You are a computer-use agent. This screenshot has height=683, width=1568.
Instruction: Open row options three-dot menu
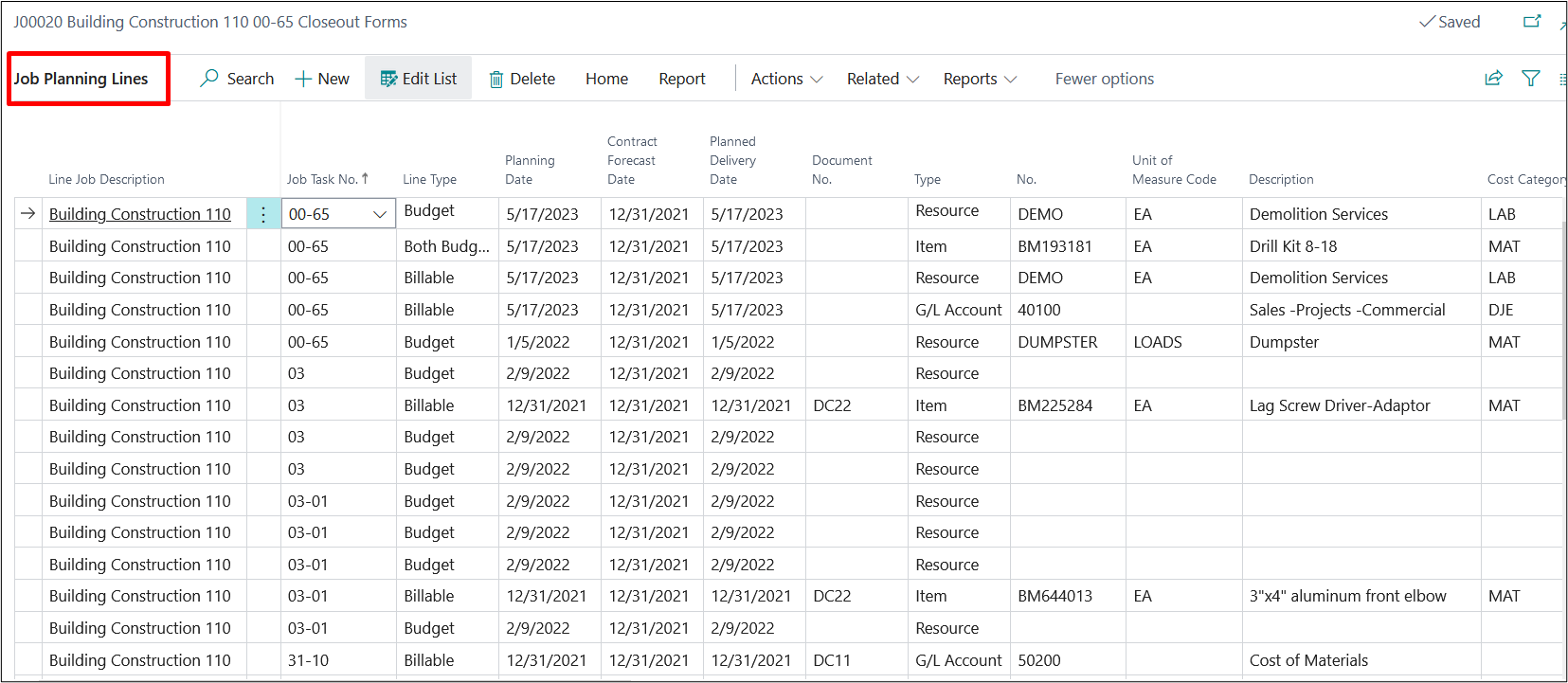(x=263, y=215)
